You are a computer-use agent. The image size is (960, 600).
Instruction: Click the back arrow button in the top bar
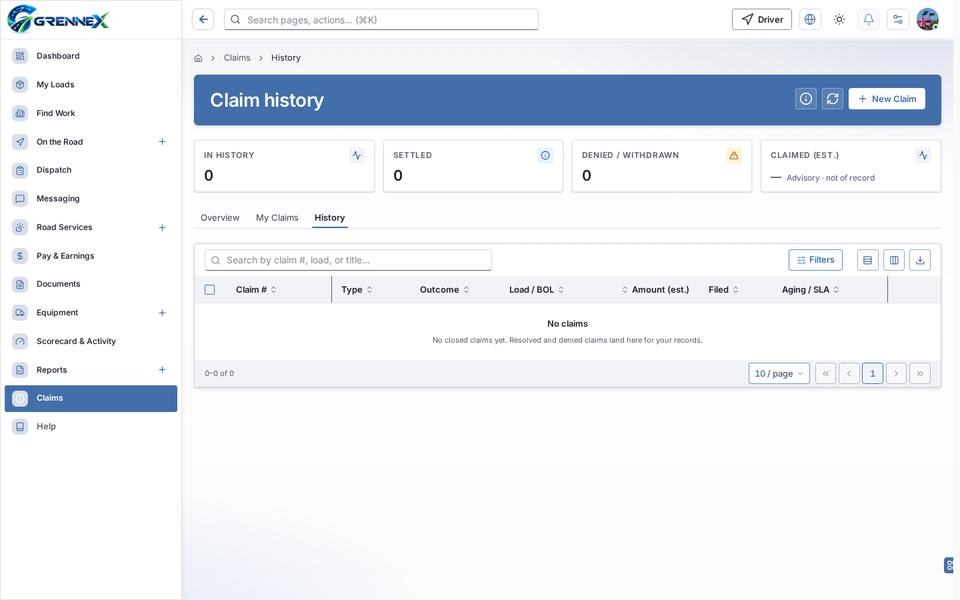(203, 20)
